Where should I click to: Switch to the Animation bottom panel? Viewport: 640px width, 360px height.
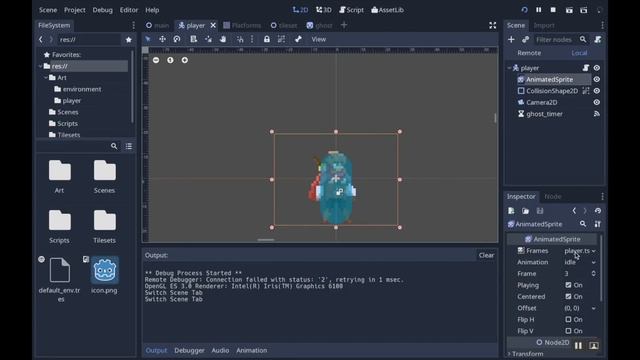point(251,350)
